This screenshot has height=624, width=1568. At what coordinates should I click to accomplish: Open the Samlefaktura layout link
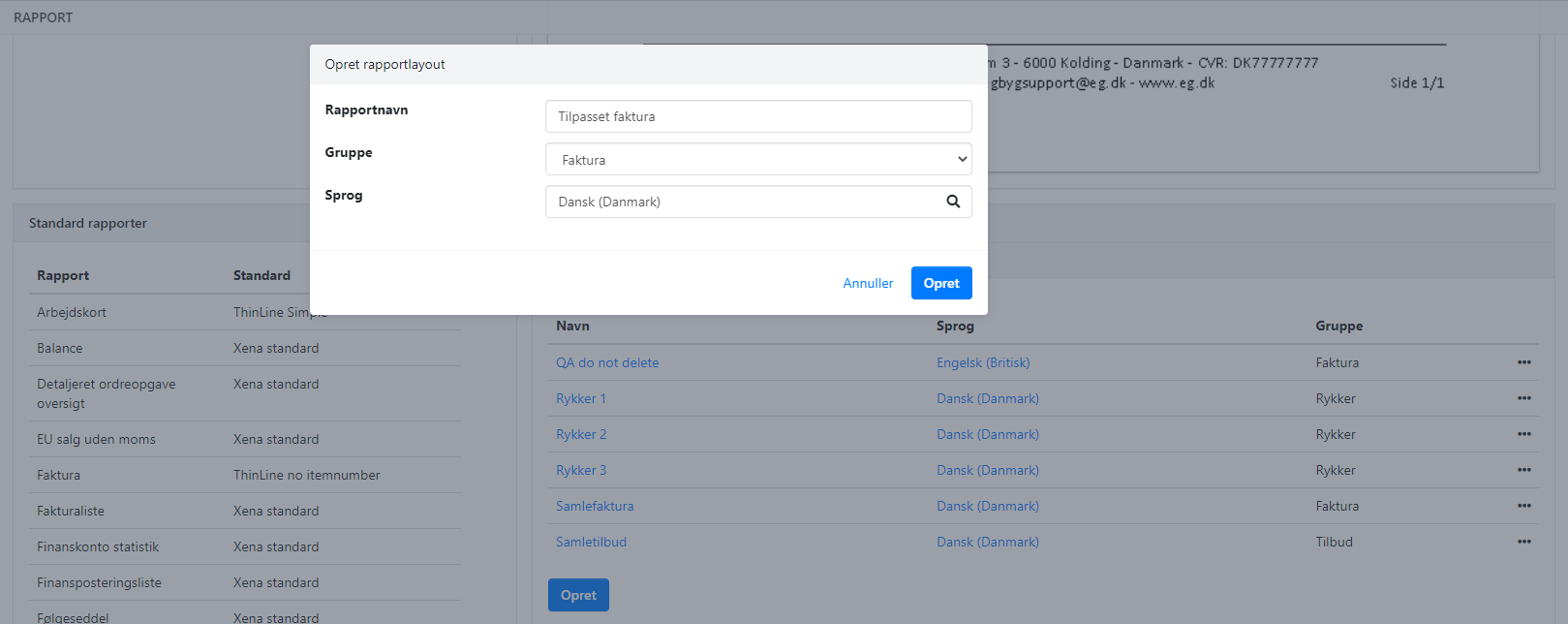[595, 506]
